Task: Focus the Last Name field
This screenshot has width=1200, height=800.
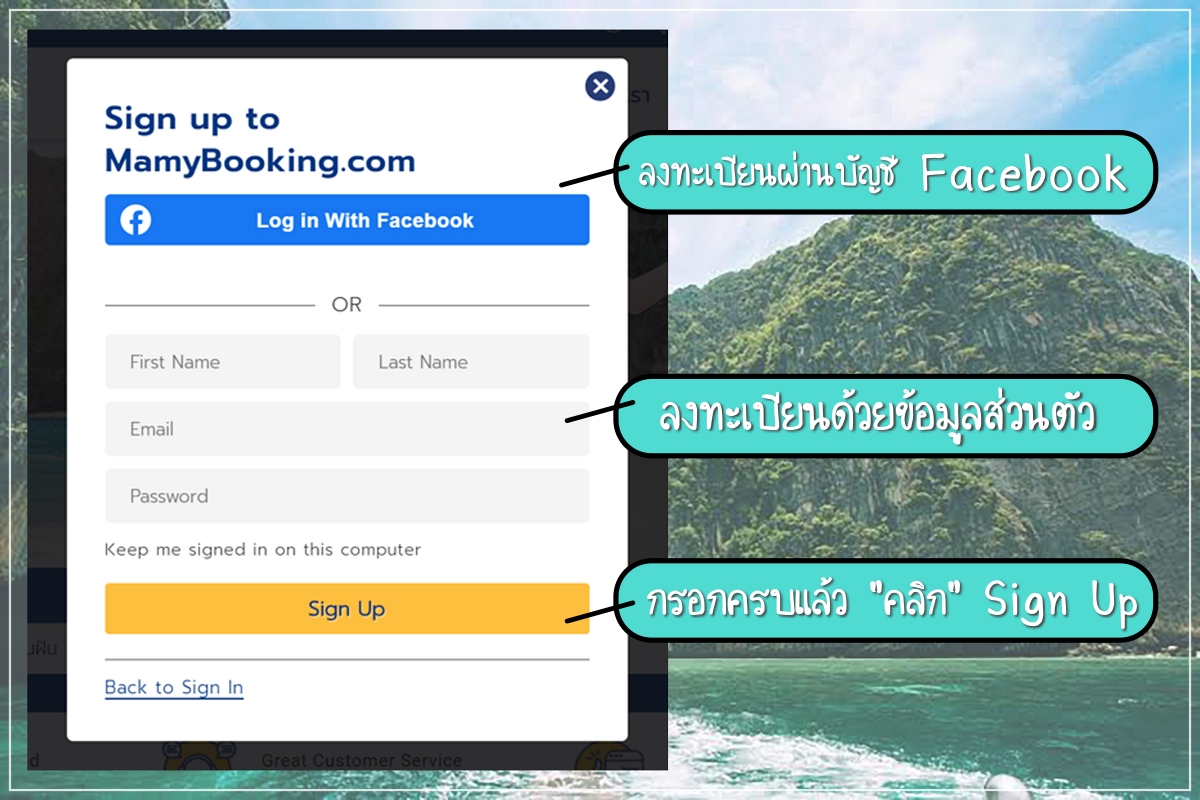Action: (471, 362)
